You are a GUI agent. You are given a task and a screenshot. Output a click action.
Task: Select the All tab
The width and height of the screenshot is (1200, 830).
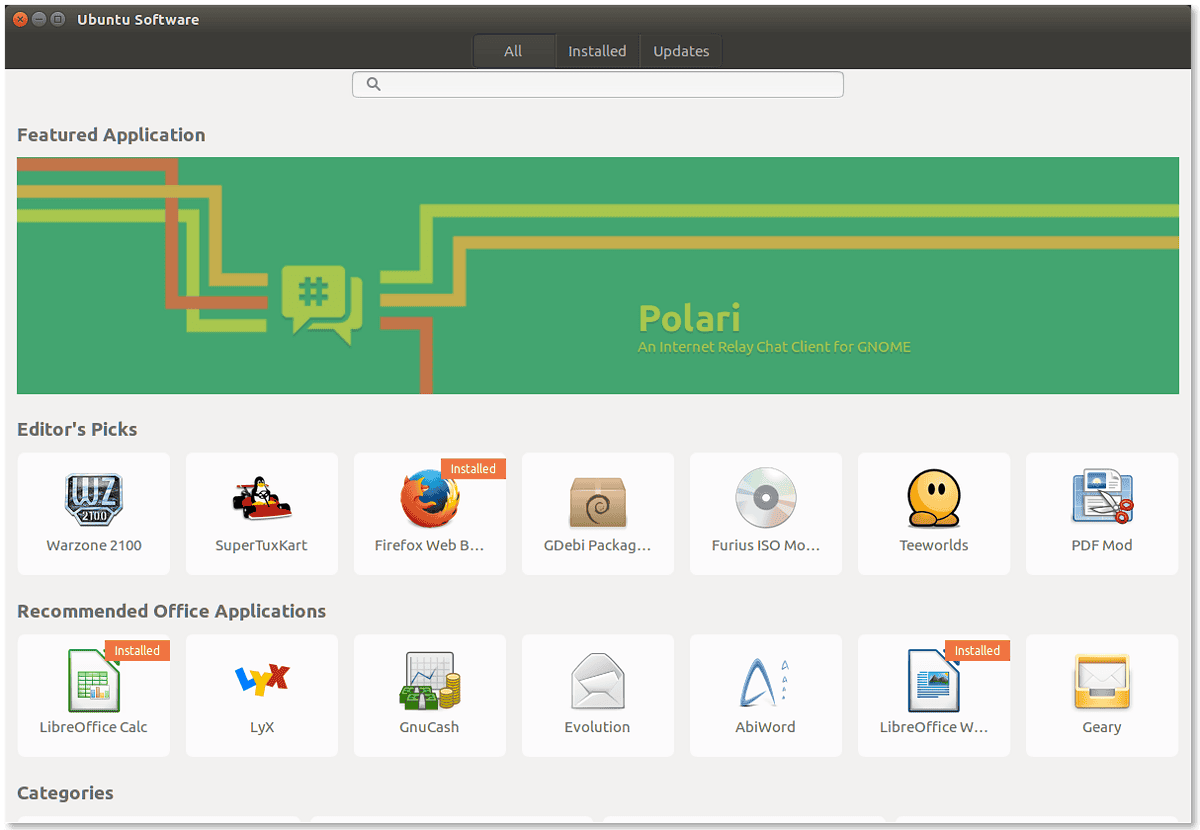click(513, 51)
